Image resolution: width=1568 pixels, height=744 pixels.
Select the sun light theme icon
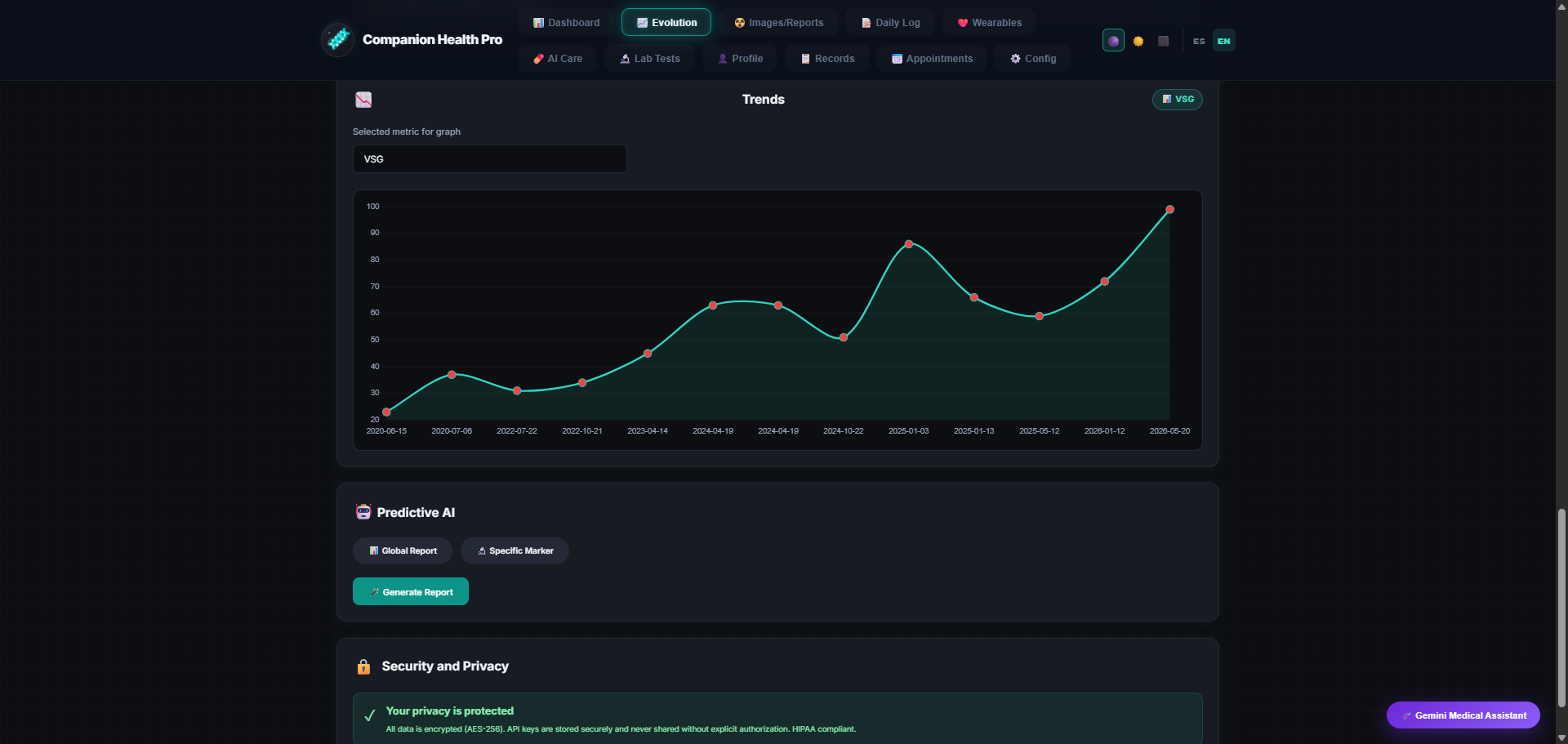(x=1138, y=41)
